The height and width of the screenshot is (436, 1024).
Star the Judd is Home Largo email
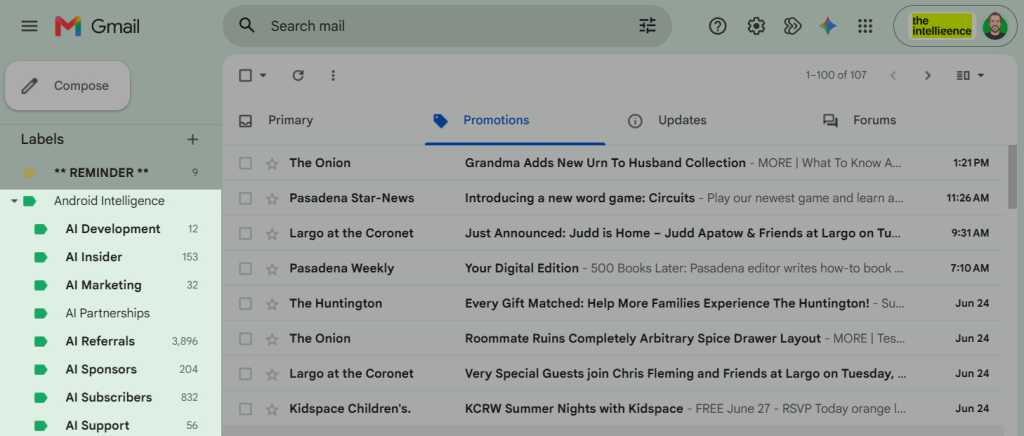coord(272,234)
